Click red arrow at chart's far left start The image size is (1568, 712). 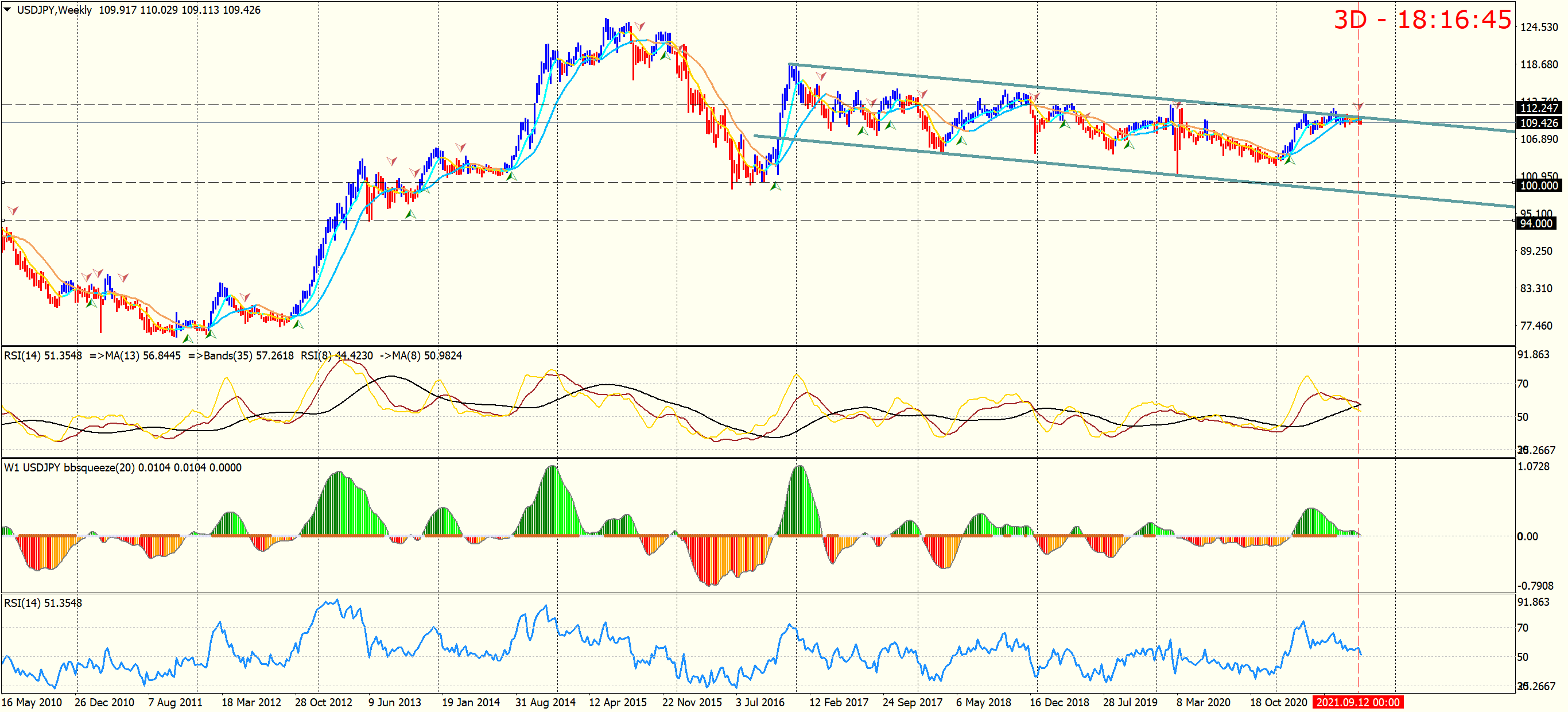coord(13,211)
